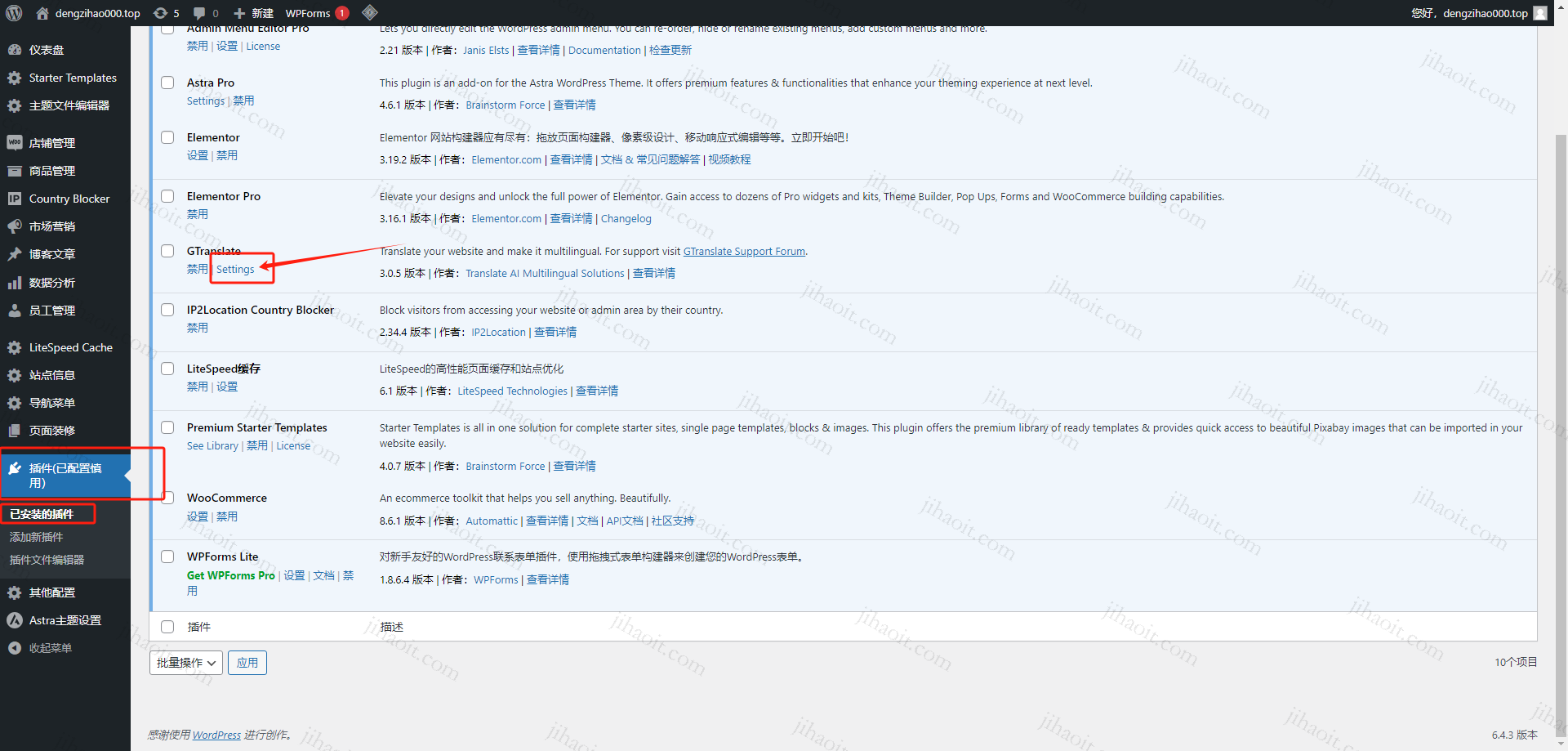Click the 站点信息 gear icon
This screenshot has width=1568, height=751.
click(15, 375)
